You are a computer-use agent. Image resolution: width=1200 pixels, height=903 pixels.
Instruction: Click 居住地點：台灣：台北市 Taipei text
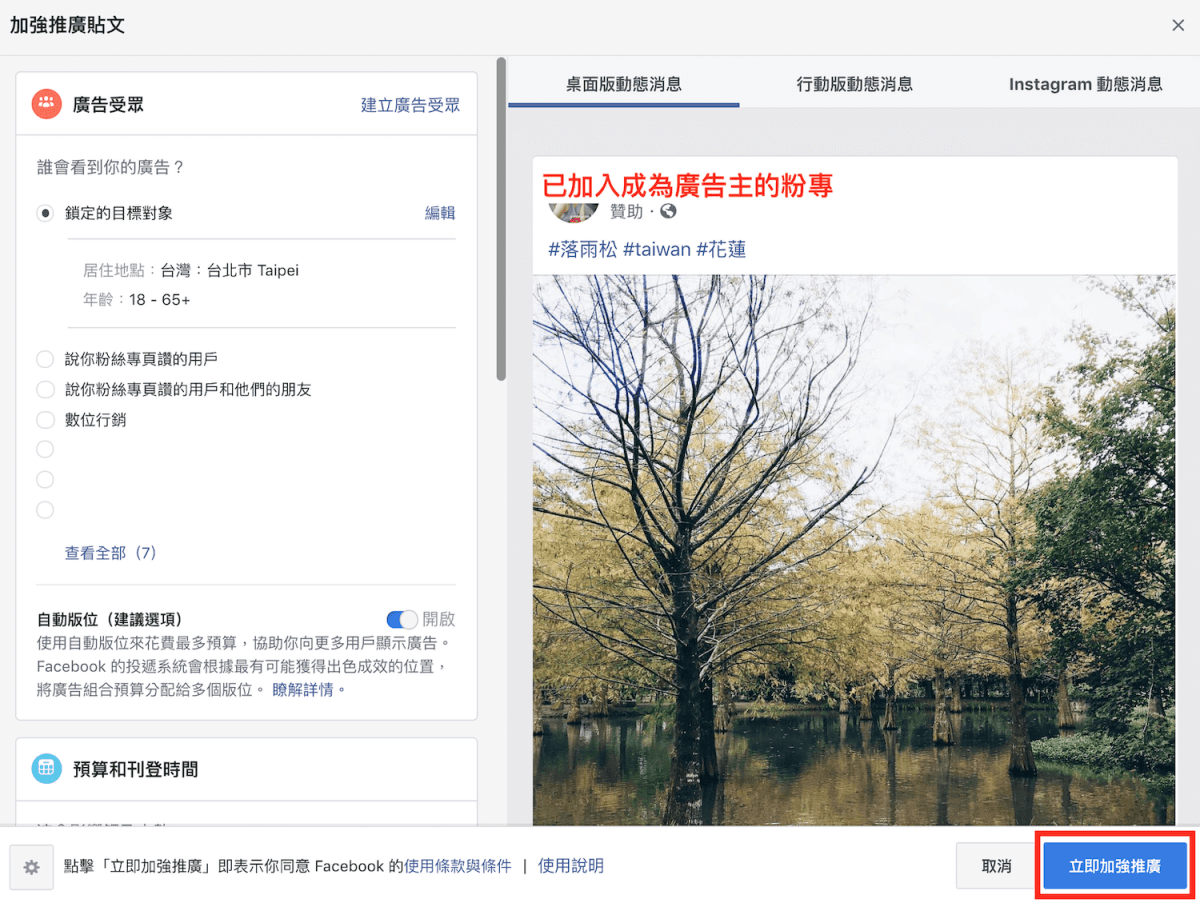pos(191,270)
